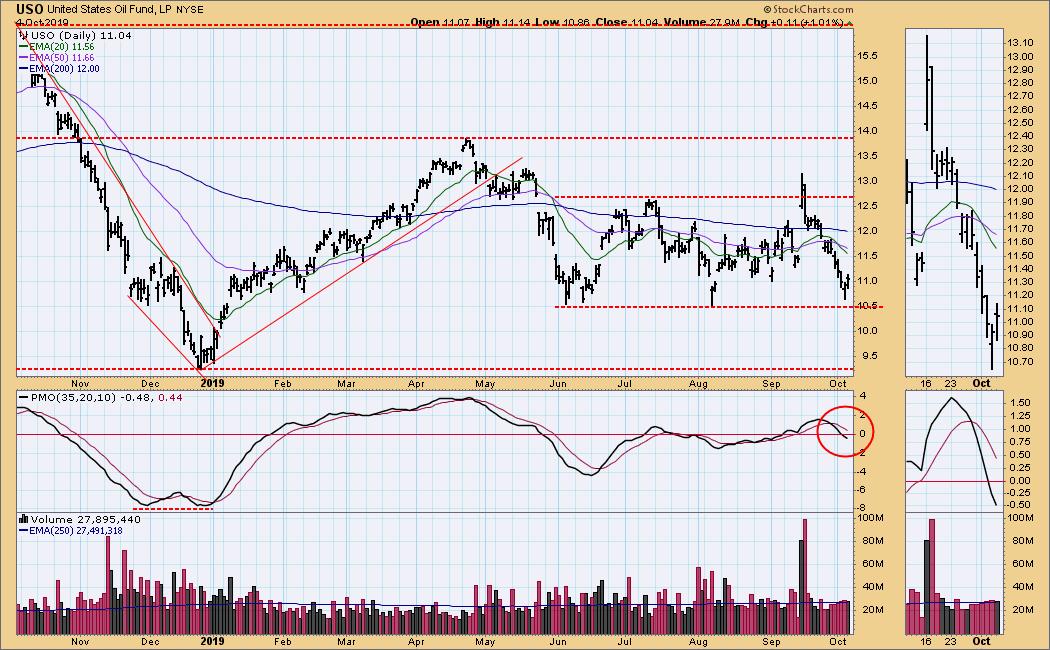Screen dimensions: 1050x650
Task: Click the 10.70 label on the zoom panel axis
Action: point(1019,361)
